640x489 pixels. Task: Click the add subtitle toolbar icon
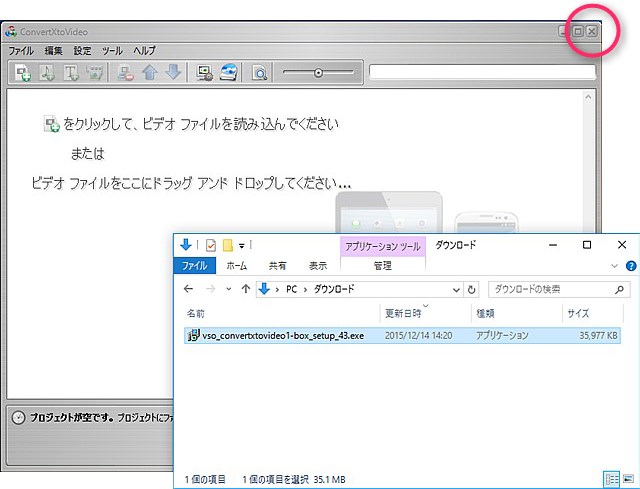pyautogui.click(x=71, y=73)
